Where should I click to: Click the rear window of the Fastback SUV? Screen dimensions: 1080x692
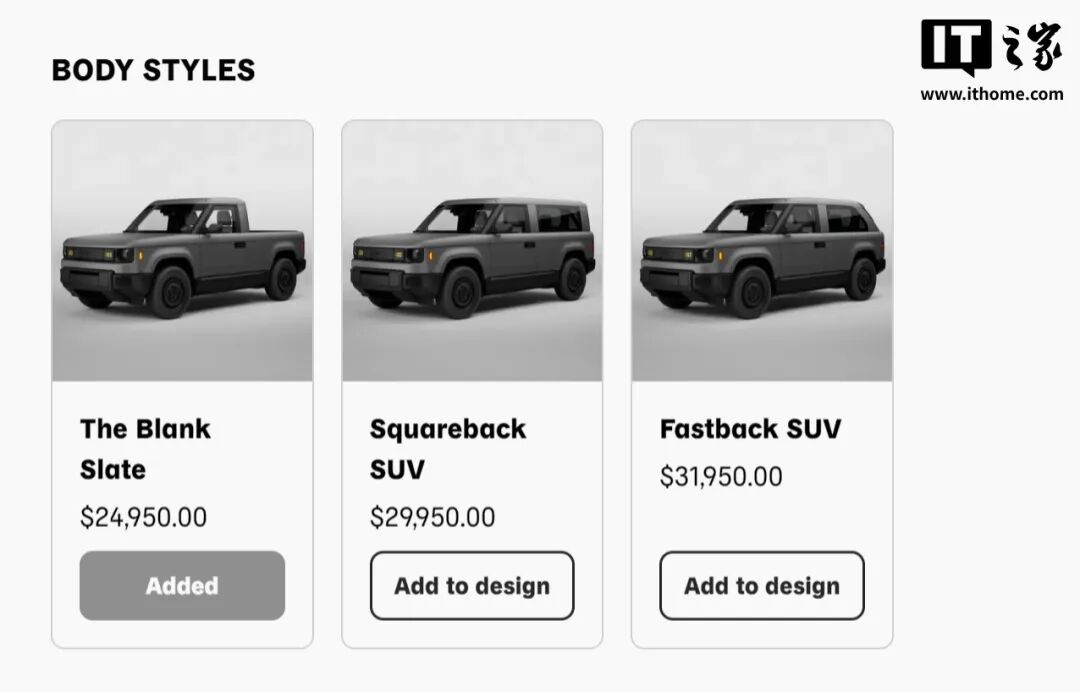(847, 219)
